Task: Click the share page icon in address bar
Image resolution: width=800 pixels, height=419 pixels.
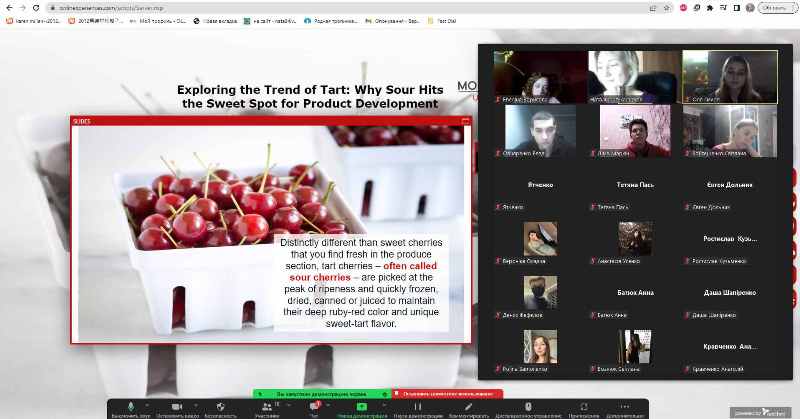Action: tap(653, 8)
